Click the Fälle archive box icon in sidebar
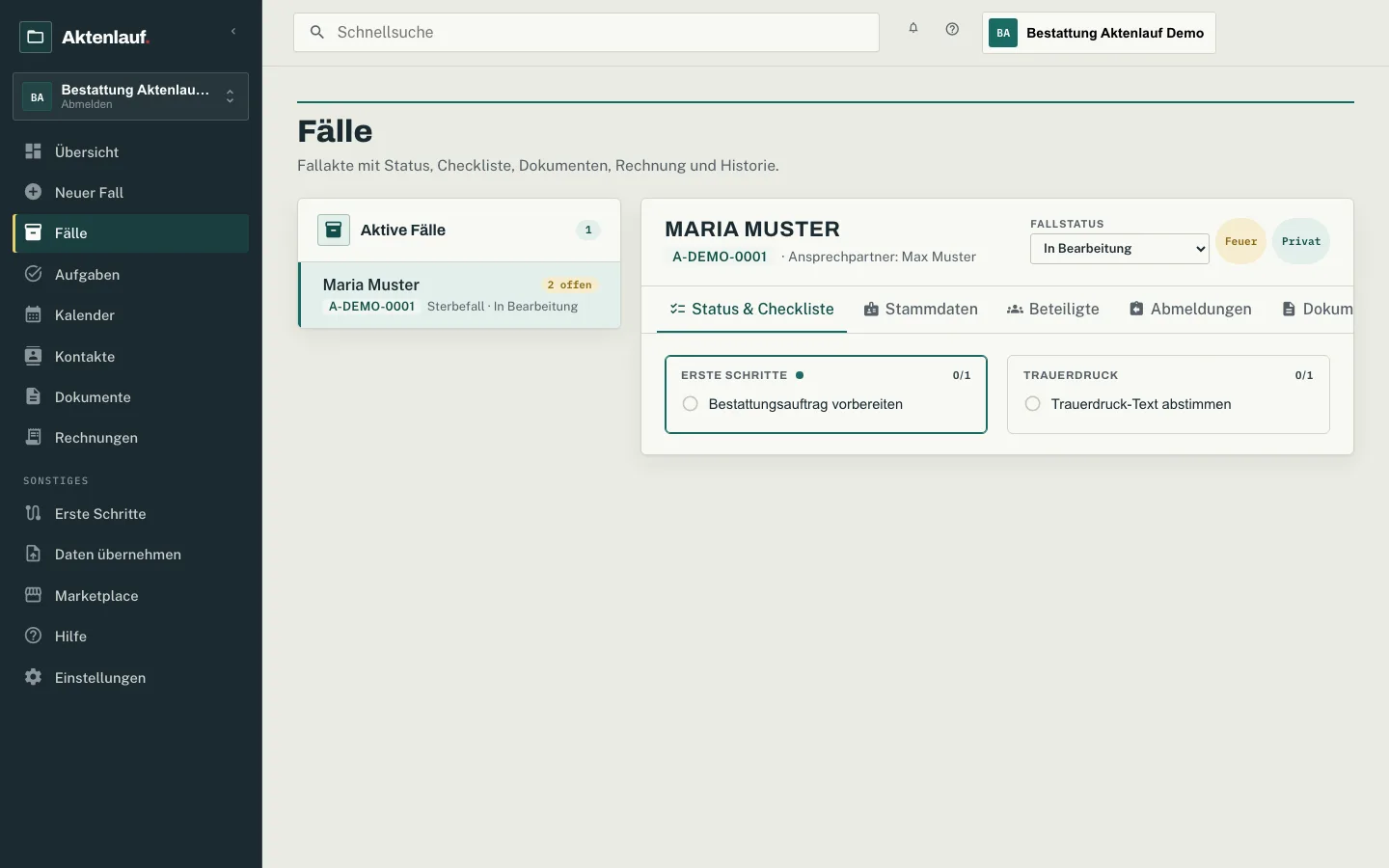The height and width of the screenshot is (868, 1389). (33, 232)
